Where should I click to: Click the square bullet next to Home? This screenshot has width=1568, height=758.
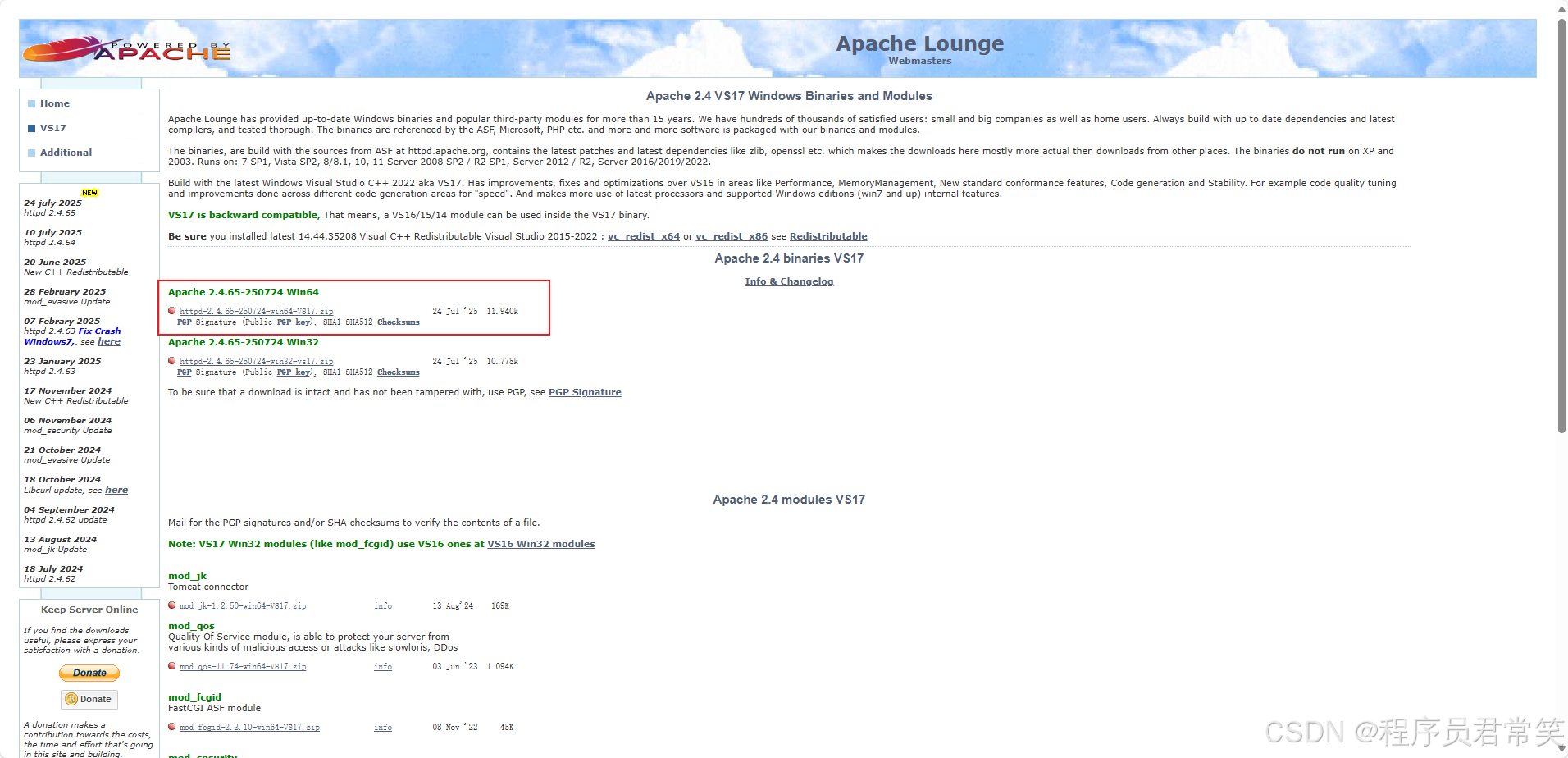pyautogui.click(x=31, y=103)
